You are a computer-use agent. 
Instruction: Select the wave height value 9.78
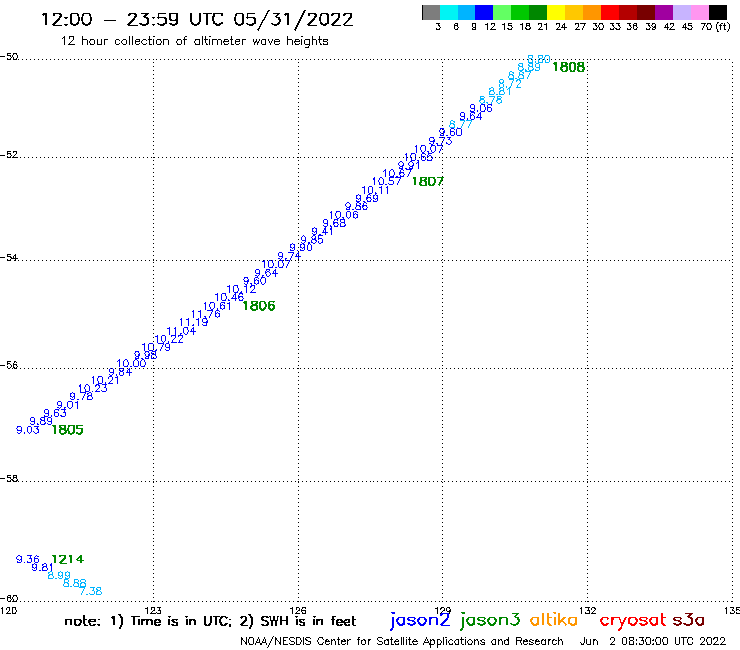tap(81, 397)
